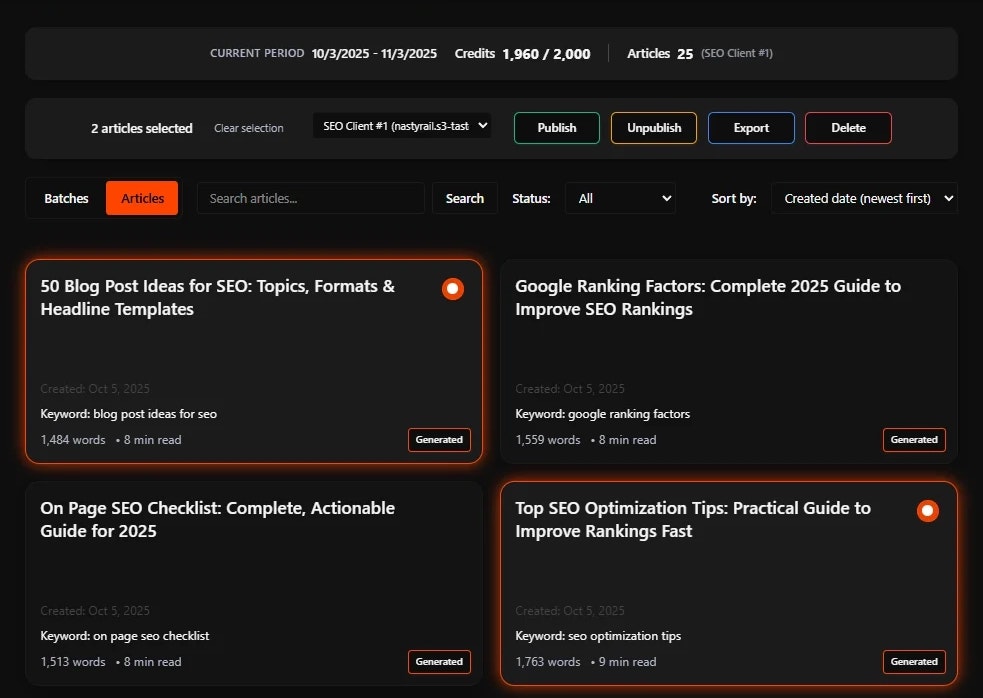Open the Google Ranking Factors article title
Viewport: 983px width, 698px height.
pos(708,297)
